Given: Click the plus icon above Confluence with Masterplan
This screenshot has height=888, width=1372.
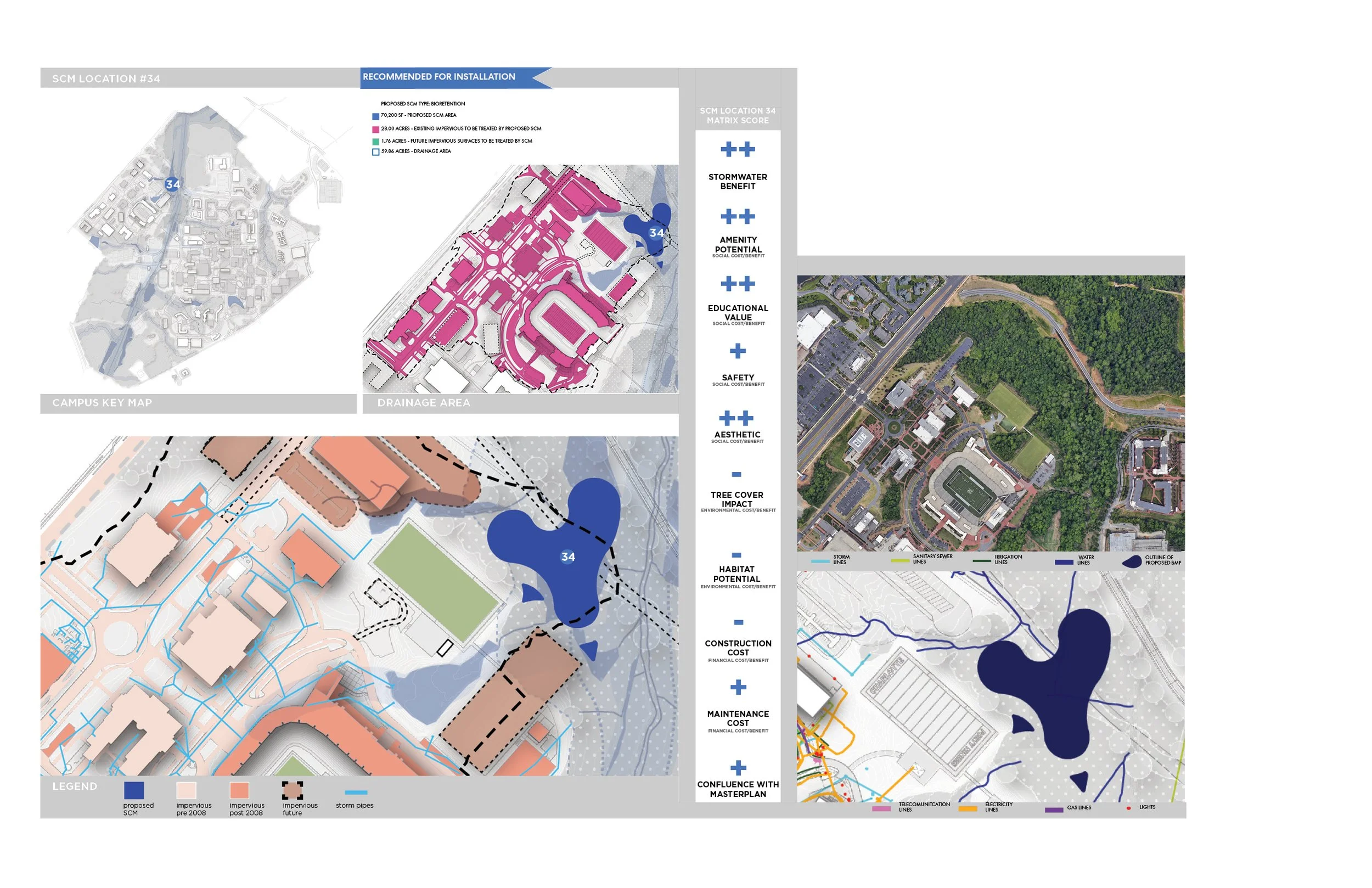Looking at the screenshot, I should pyautogui.click(x=738, y=767).
